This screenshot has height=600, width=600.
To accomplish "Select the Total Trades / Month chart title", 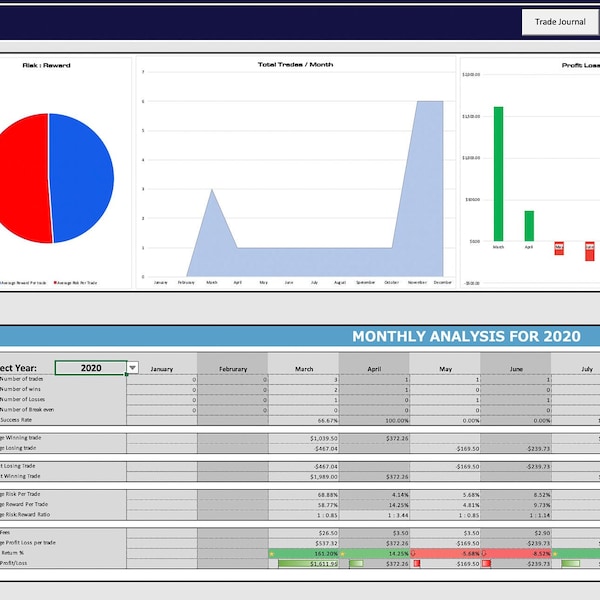I will 295,65.
